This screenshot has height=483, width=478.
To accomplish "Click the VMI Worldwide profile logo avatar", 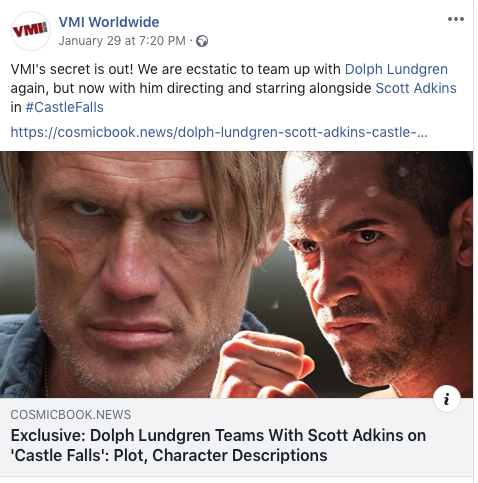I will 31,31.
